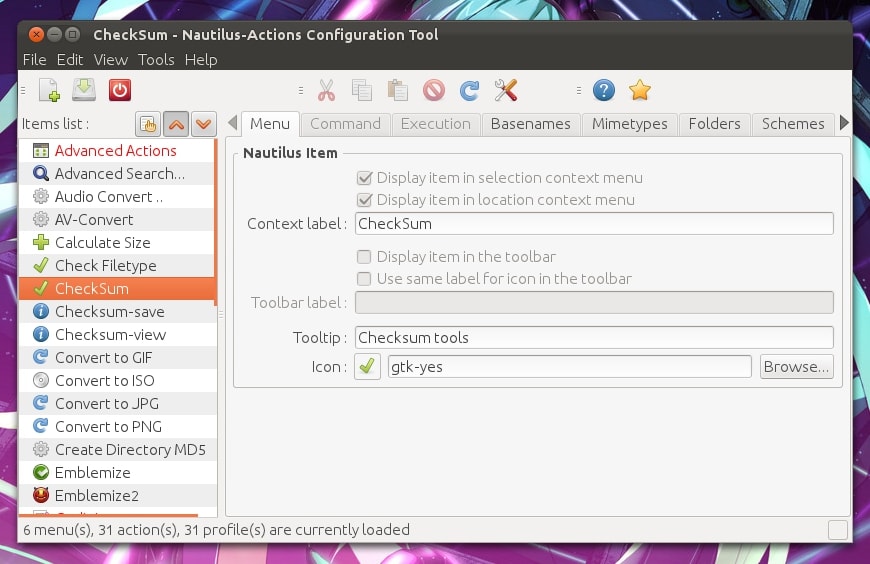Click the info icon beside Checksum-save
This screenshot has height=564, width=870.
(x=41, y=311)
